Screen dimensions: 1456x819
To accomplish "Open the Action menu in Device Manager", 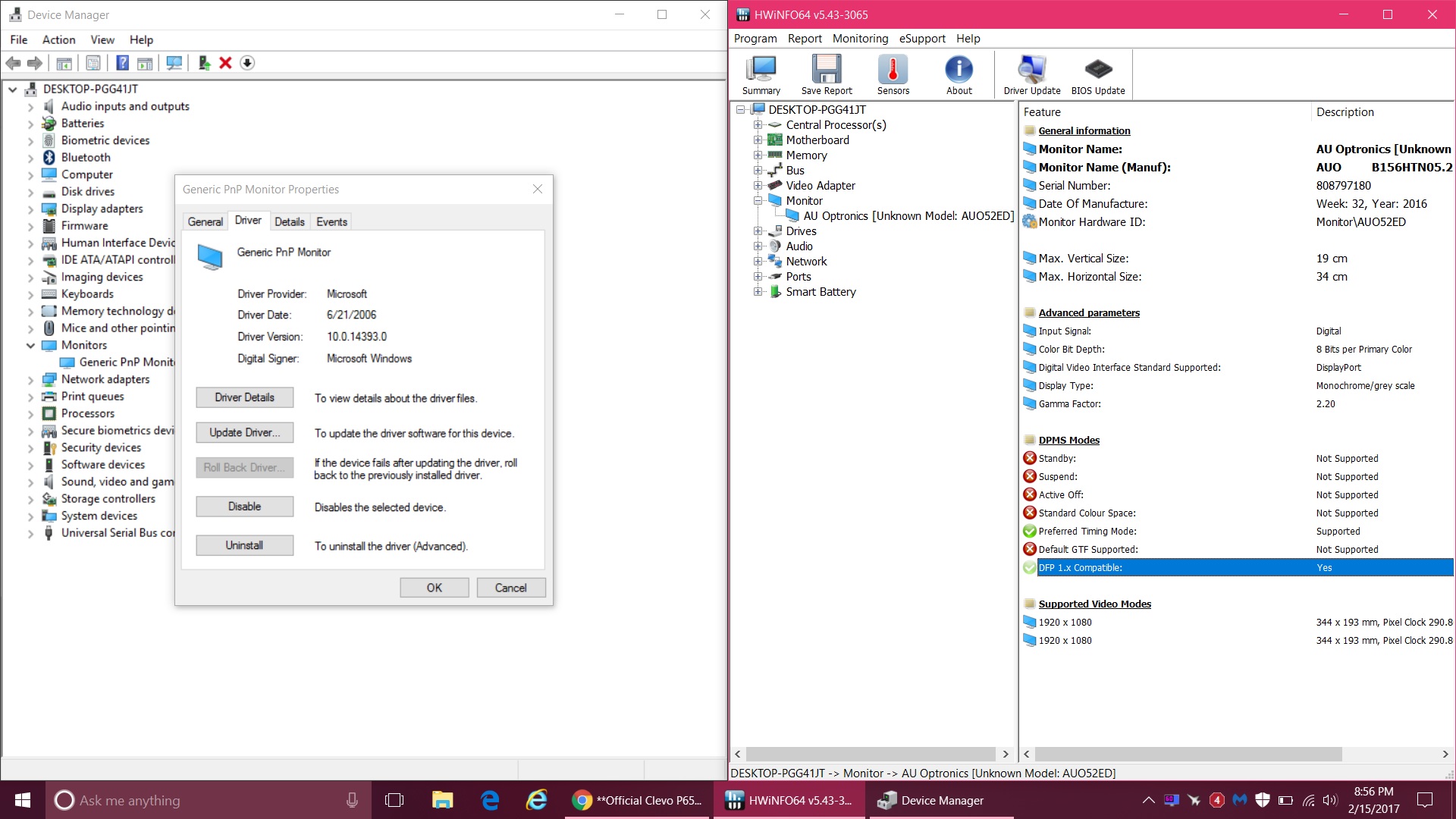I will coord(58,39).
